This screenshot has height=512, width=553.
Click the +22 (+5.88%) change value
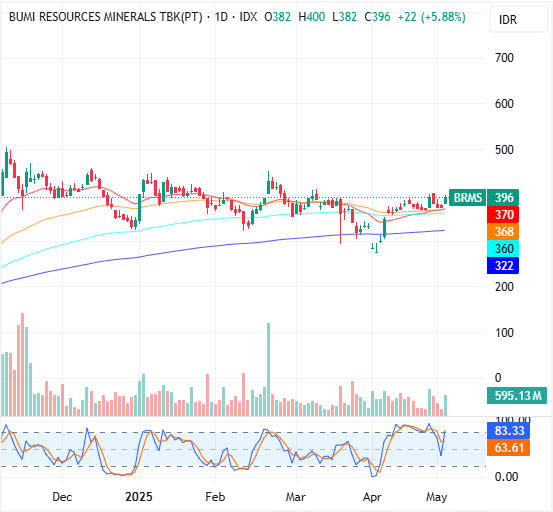[x=432, y=17]
